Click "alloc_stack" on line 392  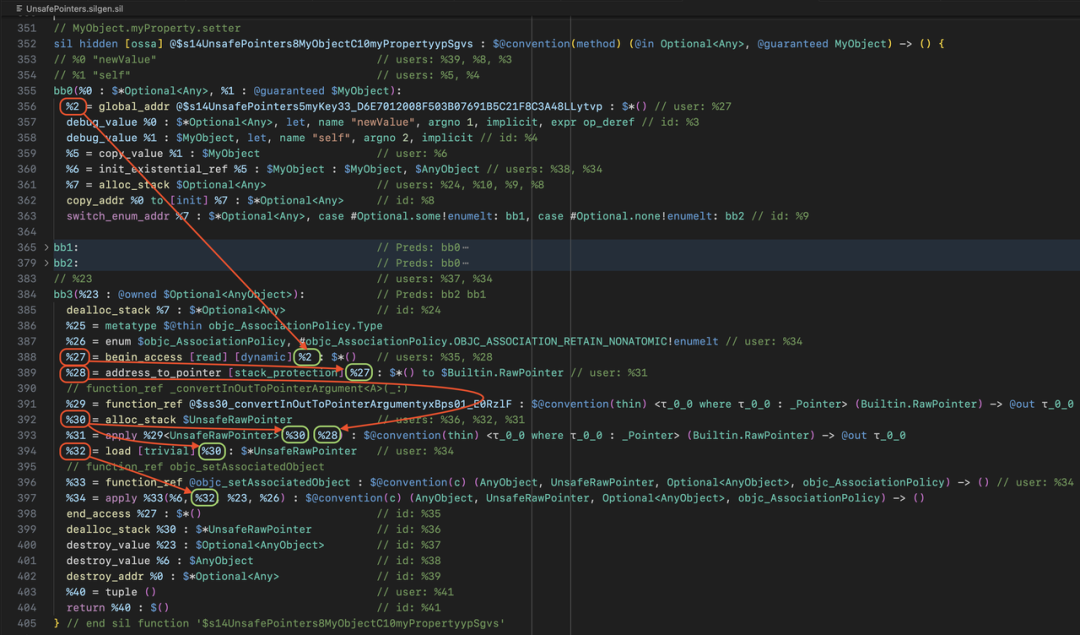140,419
